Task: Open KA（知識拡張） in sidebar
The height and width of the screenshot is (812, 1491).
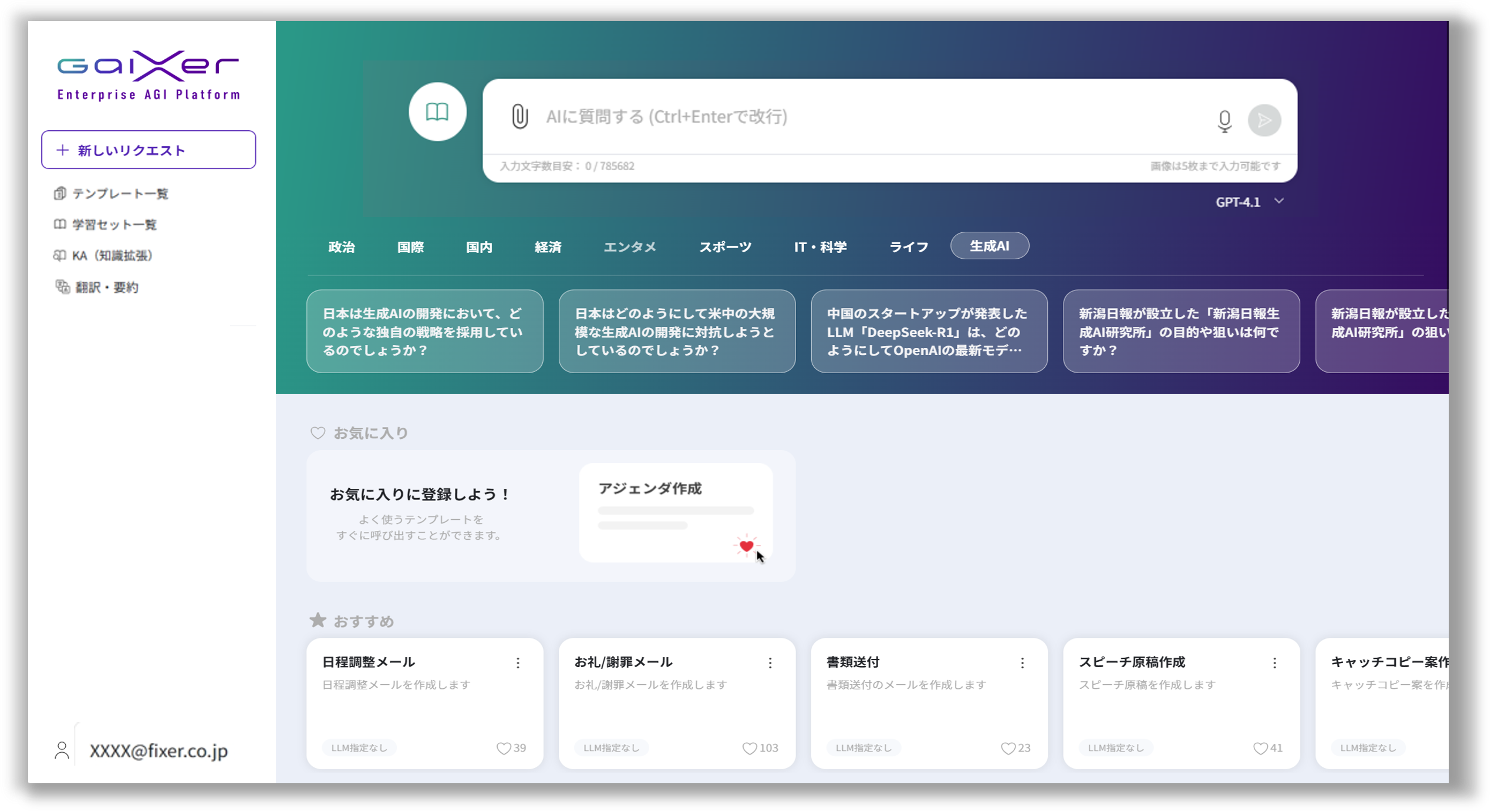Action: pos(112,256)
